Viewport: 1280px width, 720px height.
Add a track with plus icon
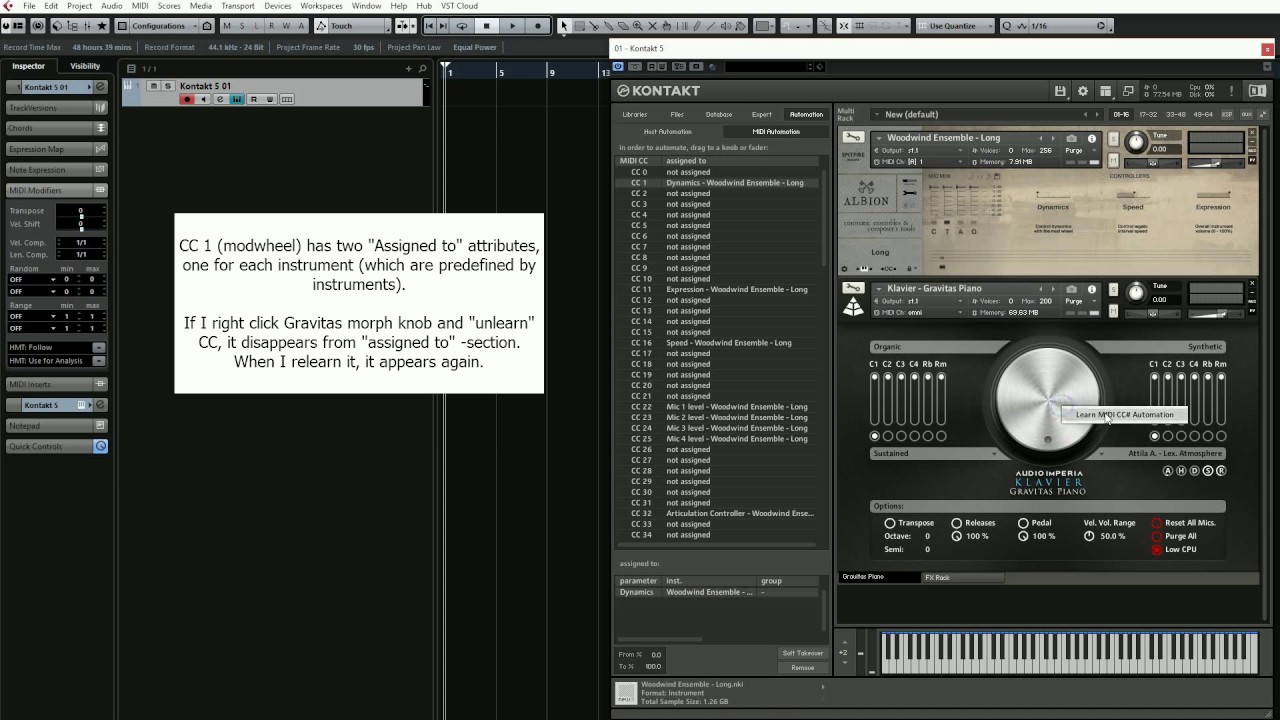[x=408, y=68]
